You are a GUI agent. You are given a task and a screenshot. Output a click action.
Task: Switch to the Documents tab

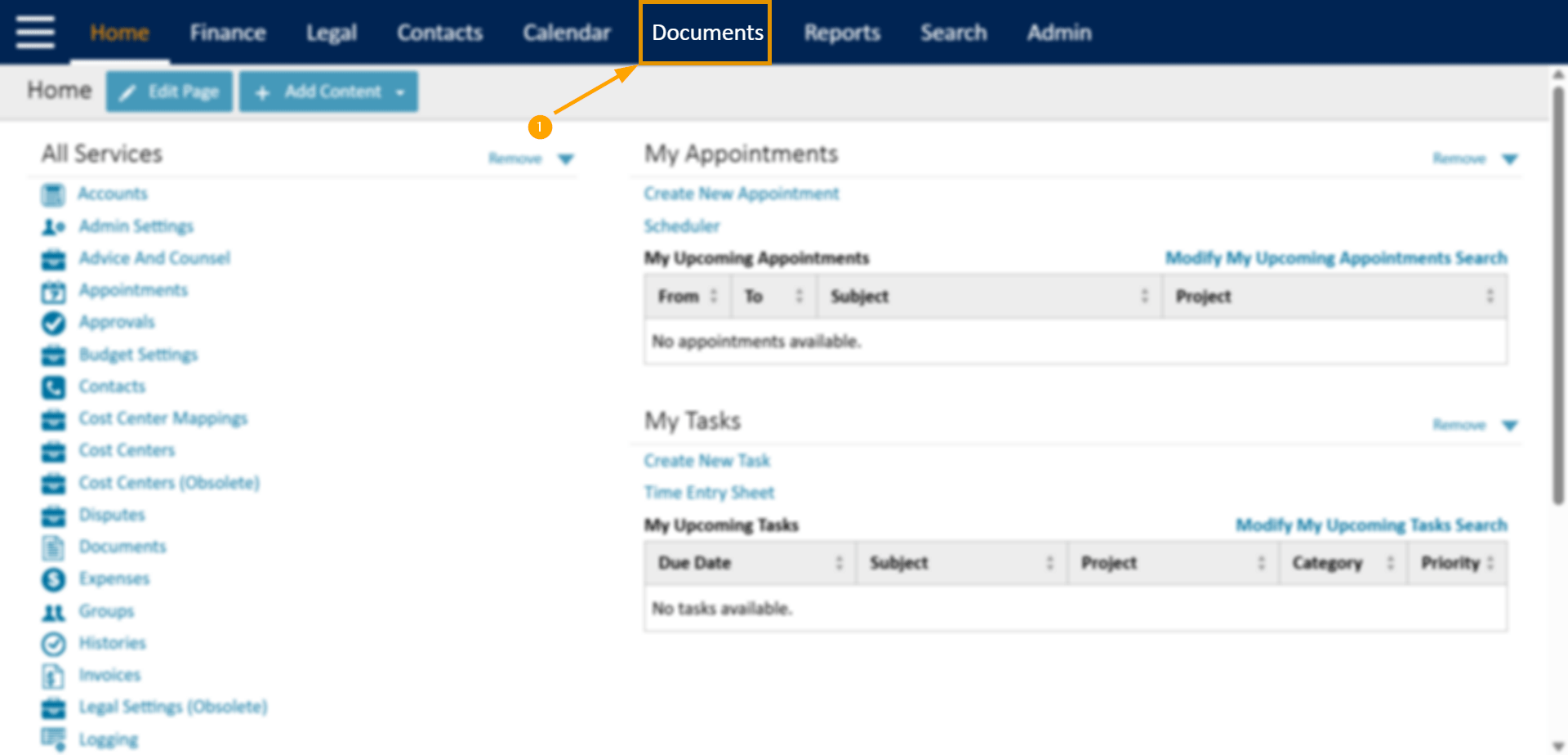coord(706,33)
